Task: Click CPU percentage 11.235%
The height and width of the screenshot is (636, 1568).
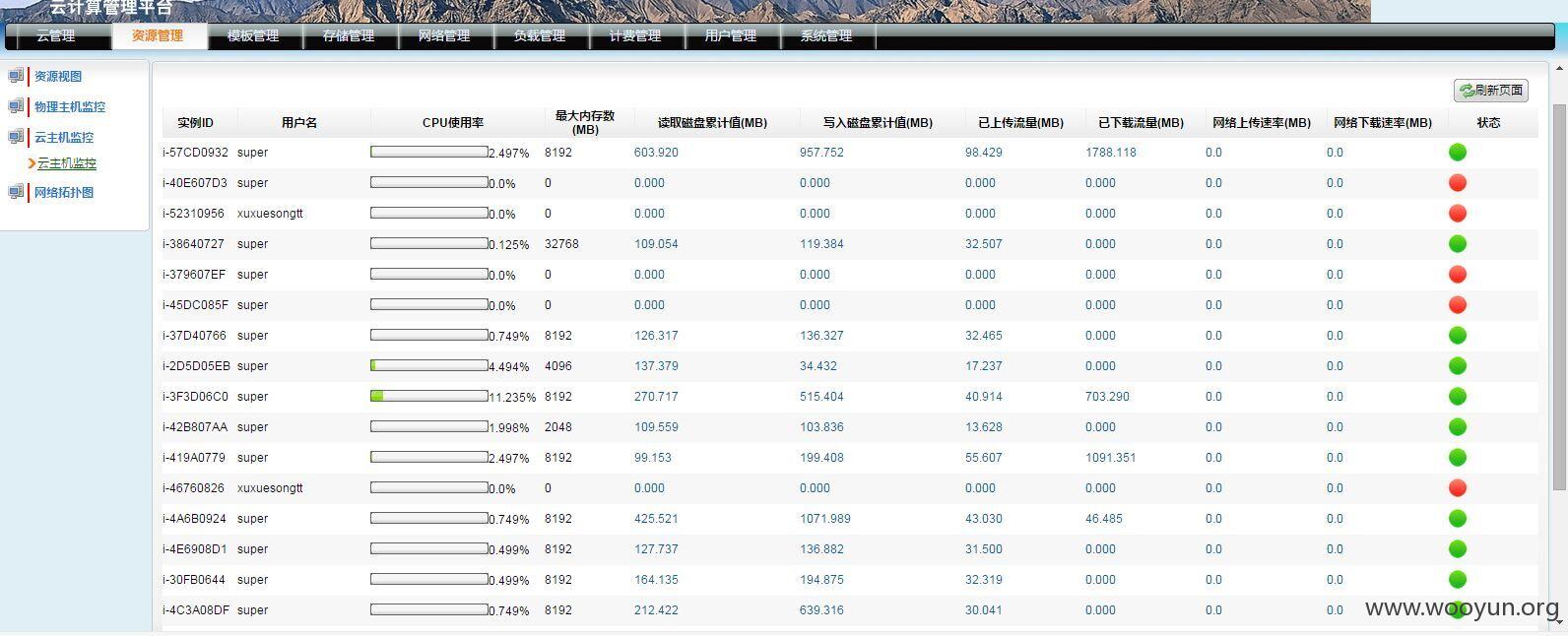Action: [512, 398]
